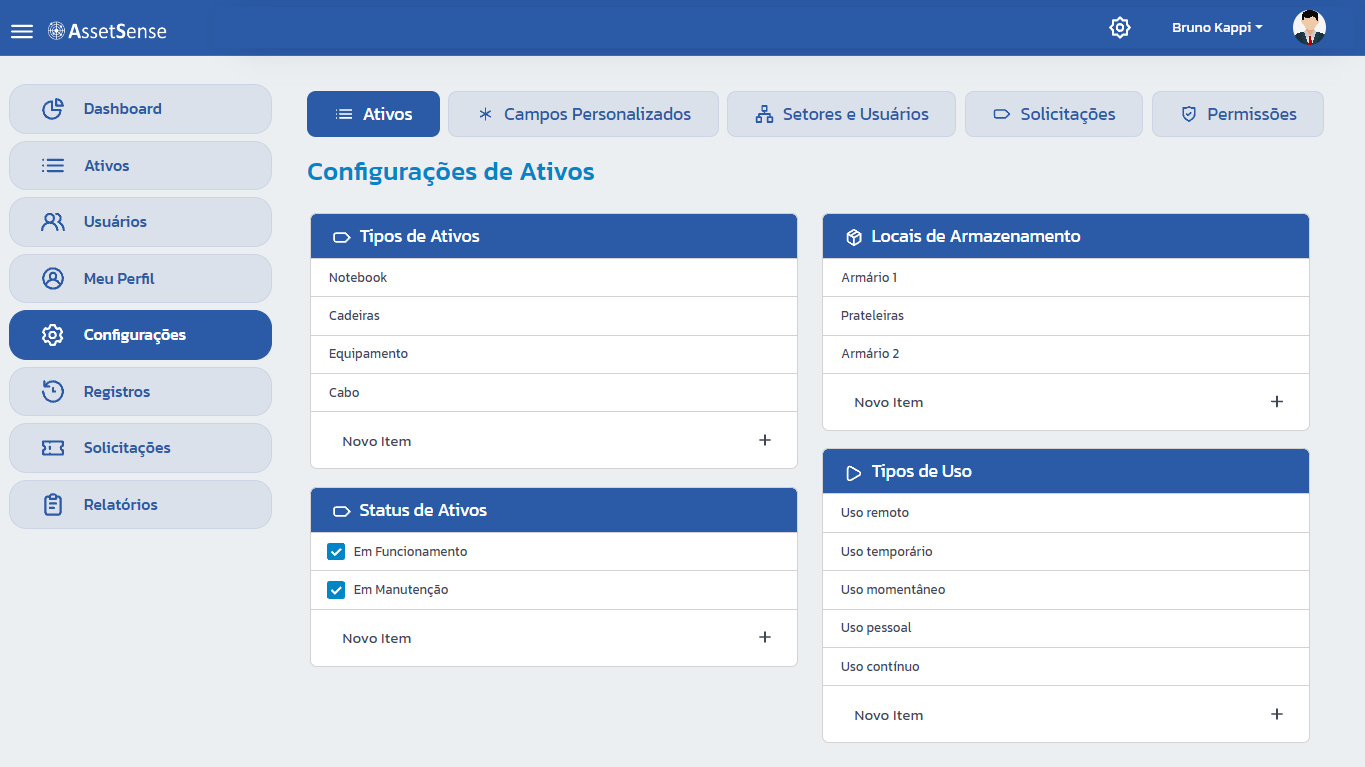Image resolution: width=1365 pixels, height=767 pixels.
Task: Uncheck the Em Funcionamento checkbox
Action: pos(336,552)
